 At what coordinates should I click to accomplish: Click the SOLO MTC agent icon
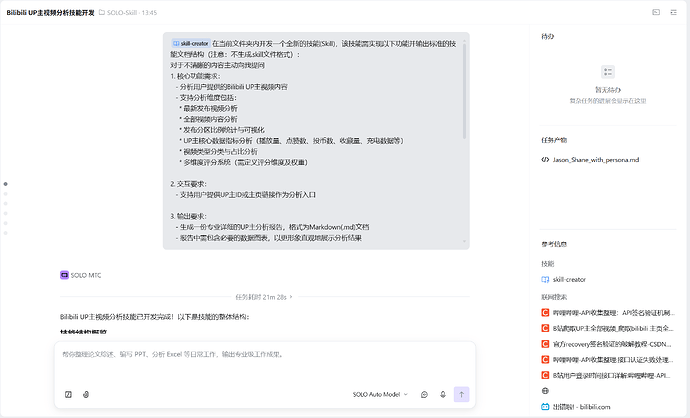[64, 275]
